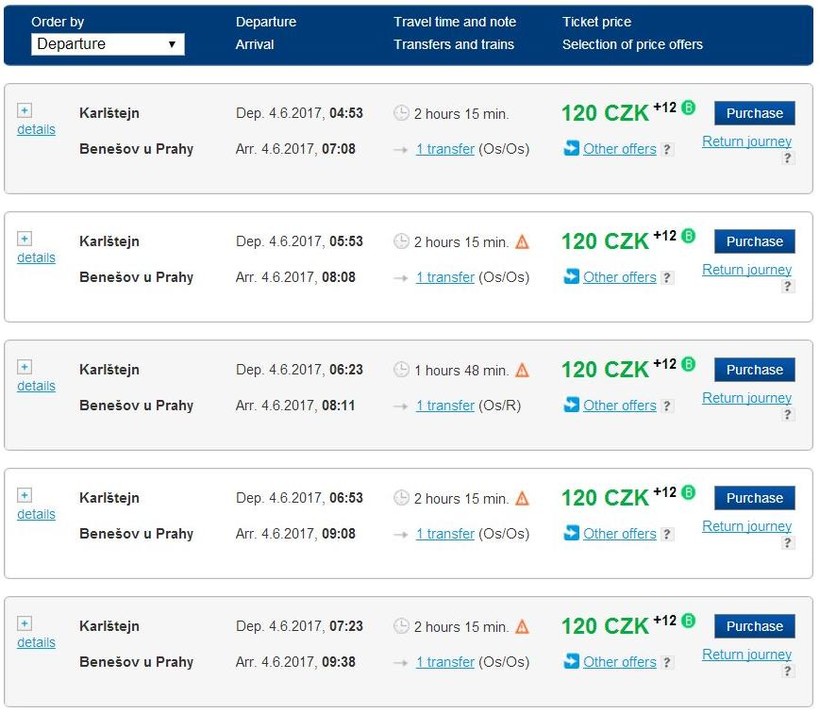Purchase the 04:53 departure ticket
The height and width of the screenshot is (713, 820).
click(x=754, y=113)
